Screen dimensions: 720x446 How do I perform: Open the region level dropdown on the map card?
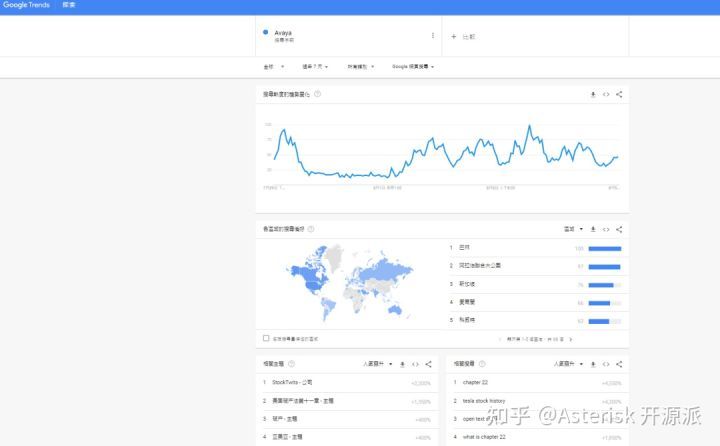[574, 229]
